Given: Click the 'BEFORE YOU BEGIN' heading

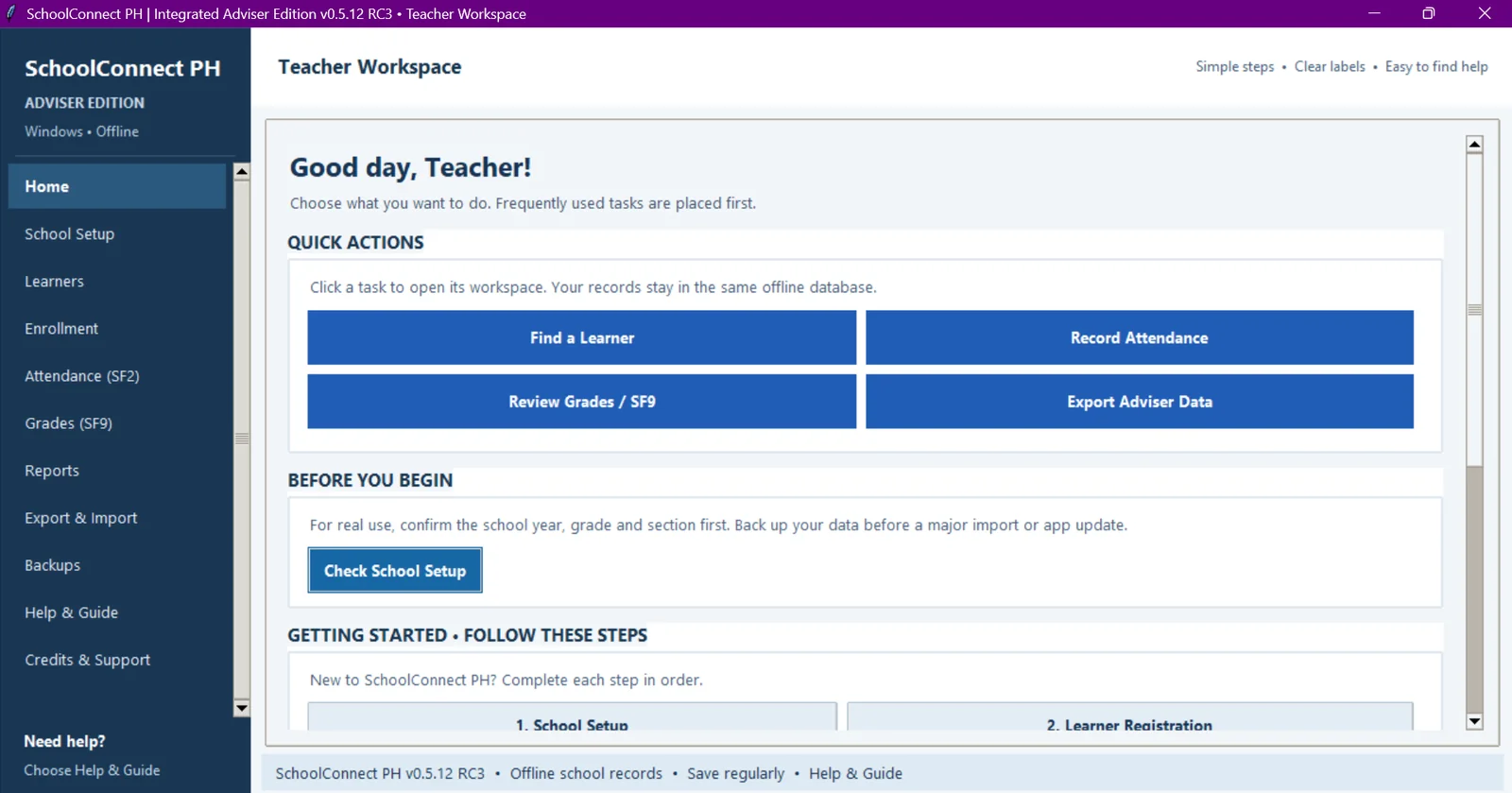Looking at the screenshot, I should point(370,480).
